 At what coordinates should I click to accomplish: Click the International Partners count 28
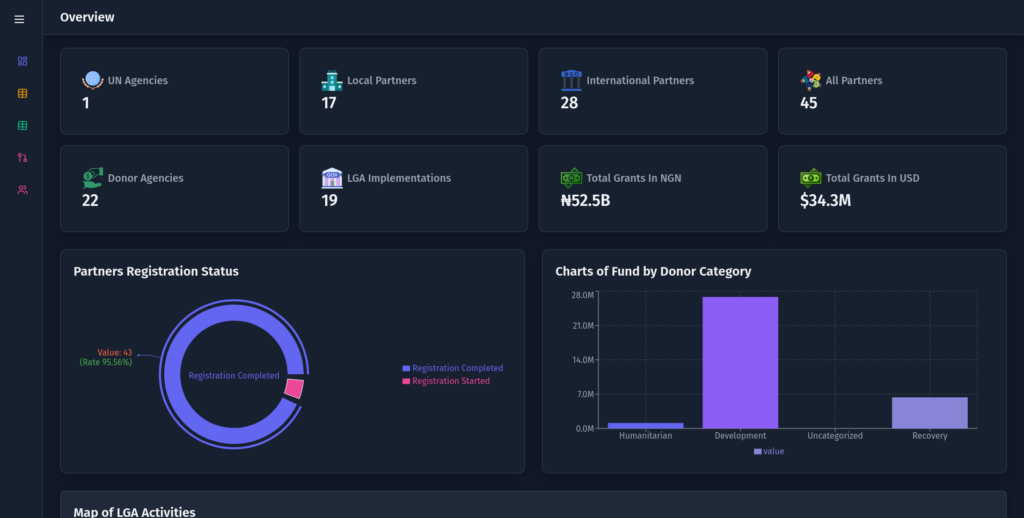(x=569, y=103)
